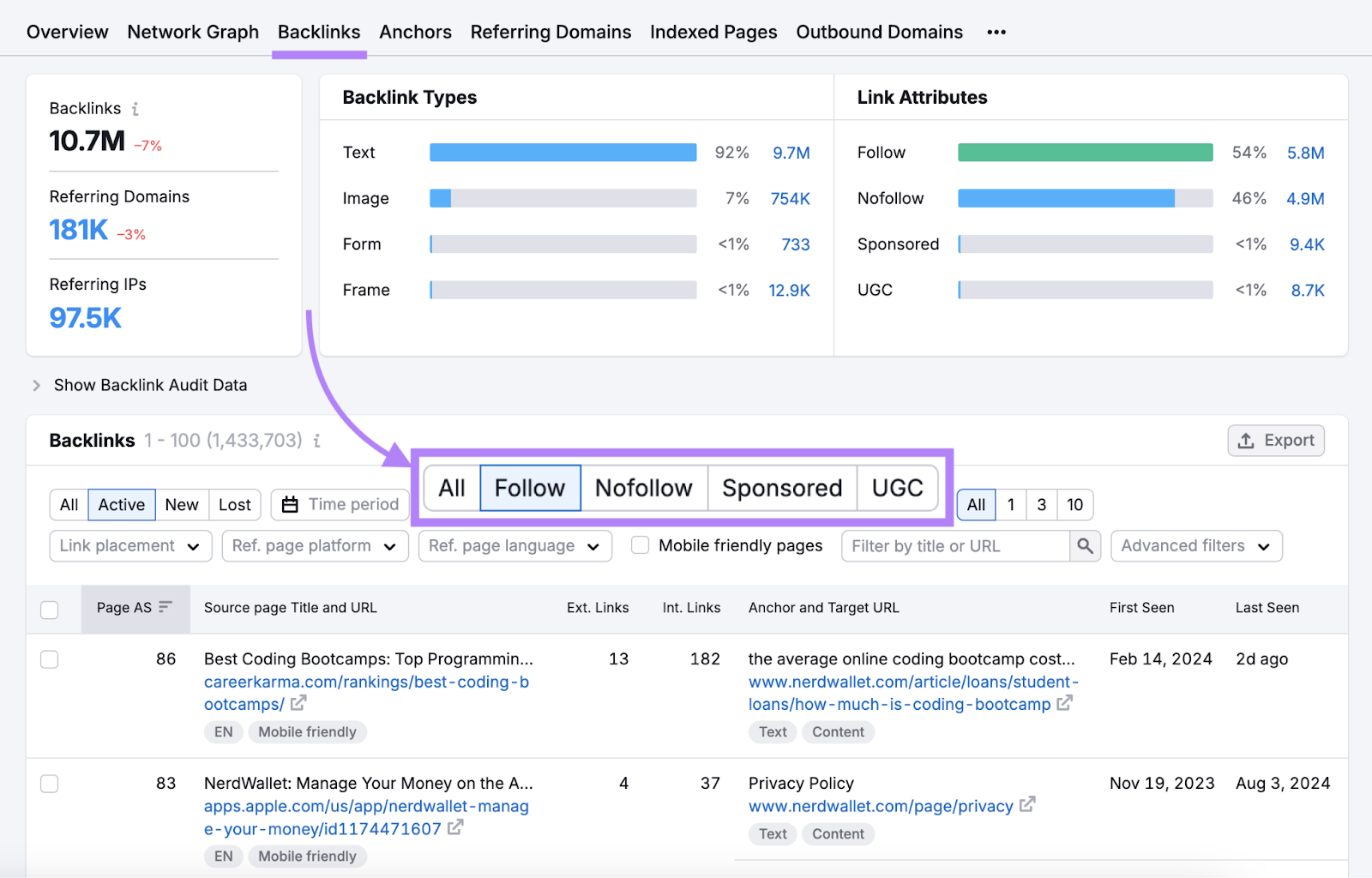Switch to the Anchors tab
The width and height of the screenshot is (1372, 878).
(x=415, y=32)
